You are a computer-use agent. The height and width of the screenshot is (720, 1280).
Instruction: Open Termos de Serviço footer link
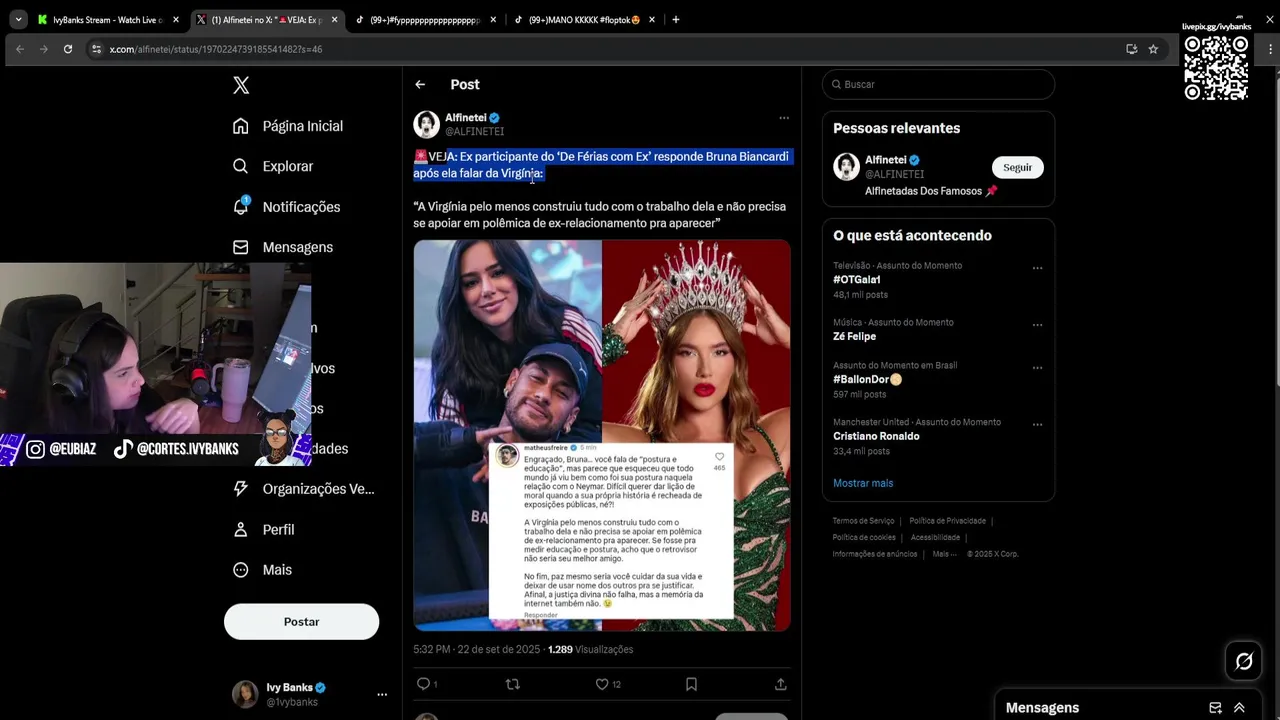coord(864,521)
